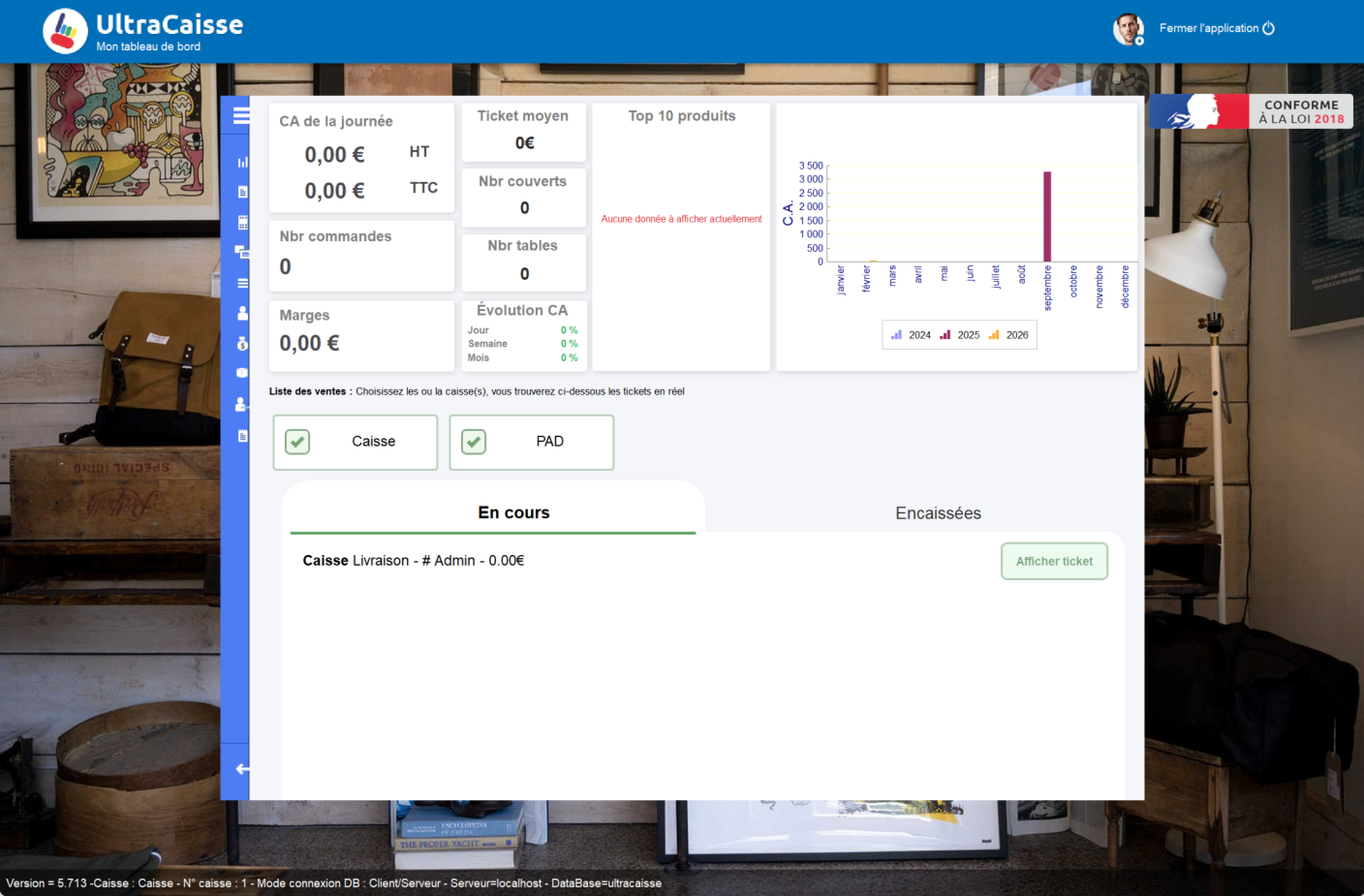Image resolution: width=1364 pixels, height=896 pixels.
Task: Open the overlapping windows sidebar icon
Action: [242, 251]
